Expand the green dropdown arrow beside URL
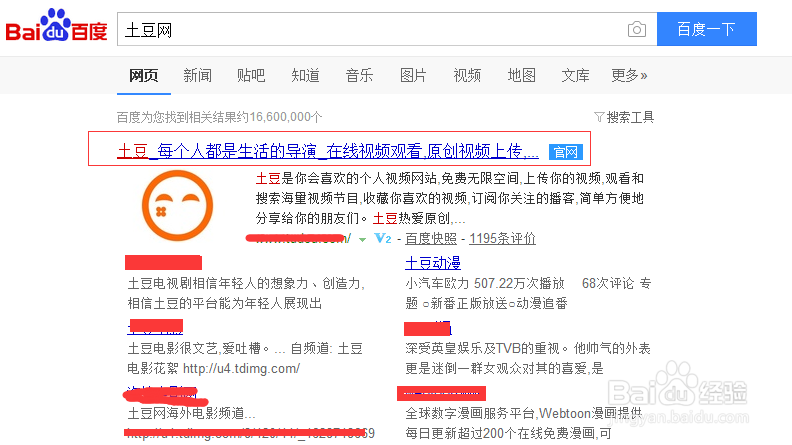 point(362,239)
